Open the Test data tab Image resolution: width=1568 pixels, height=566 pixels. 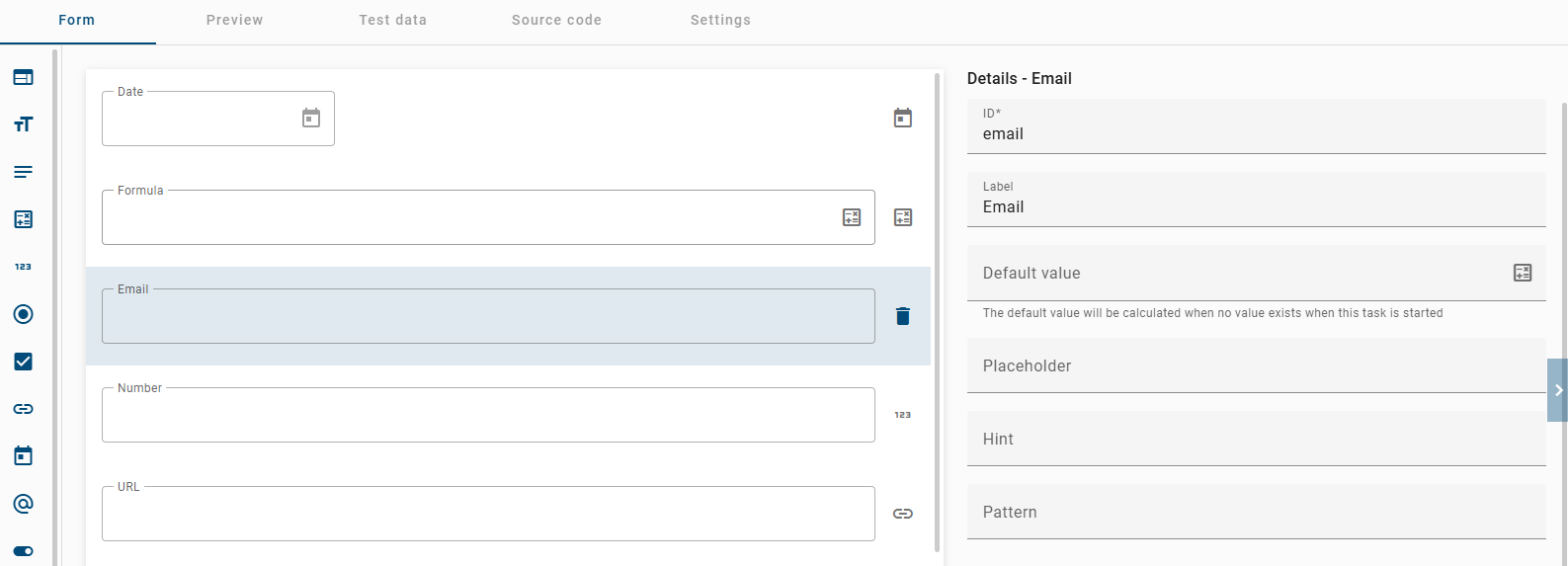click(x=393, y=21)
